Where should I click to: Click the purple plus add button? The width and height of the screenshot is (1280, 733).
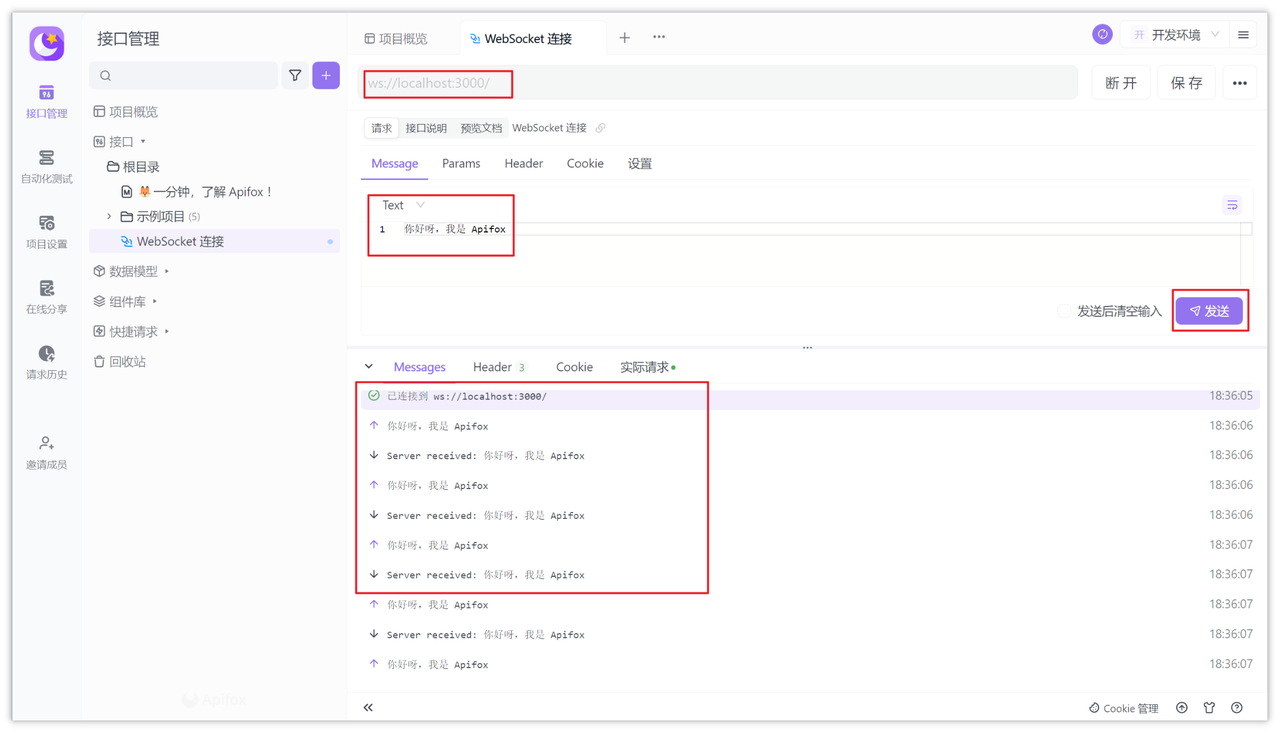pos(326,76)
